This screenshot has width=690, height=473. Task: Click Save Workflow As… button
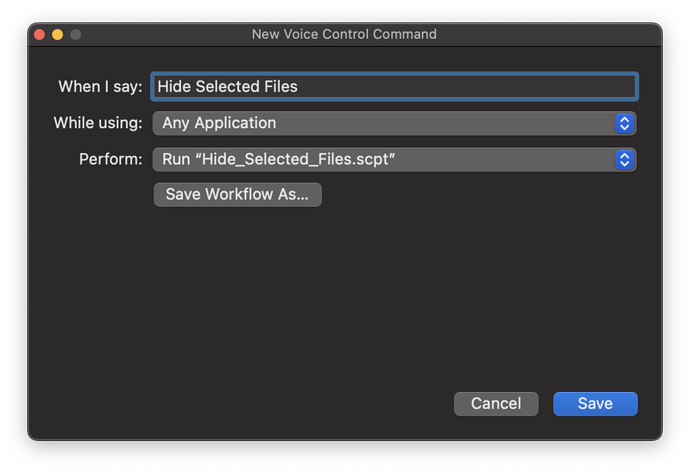[x=238, y=194]
